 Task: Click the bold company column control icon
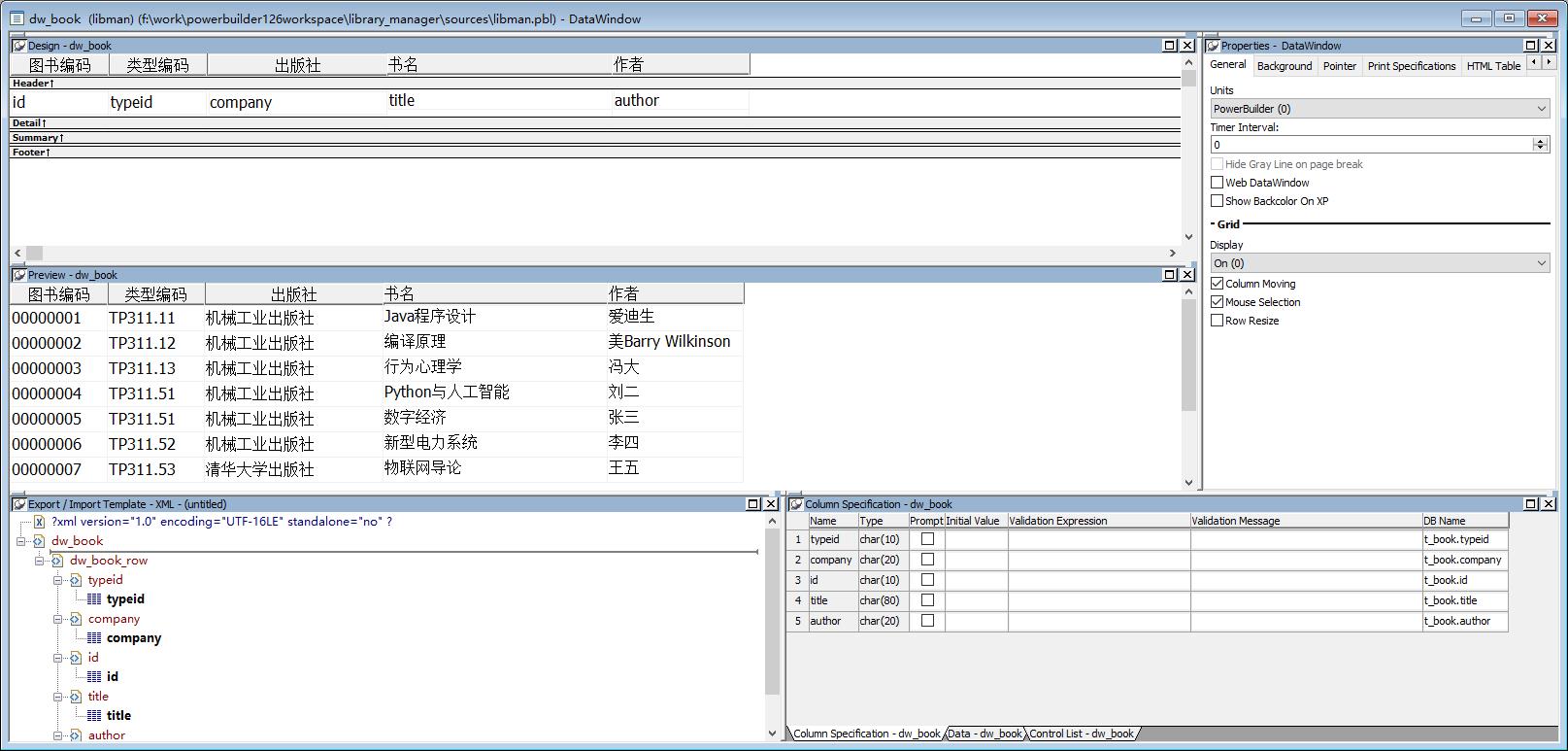94,638
